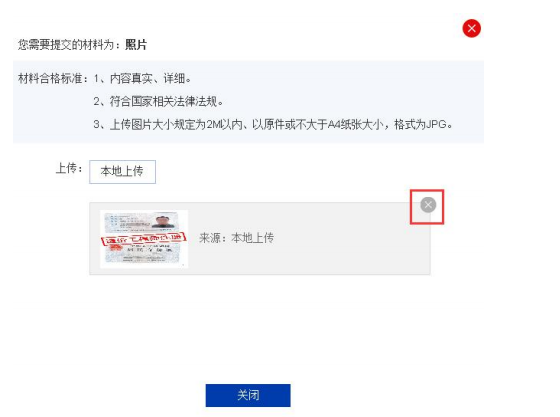Viewport: 560px width, 417px height.
Task: Click the 本地上传 button
Action: 122,172
